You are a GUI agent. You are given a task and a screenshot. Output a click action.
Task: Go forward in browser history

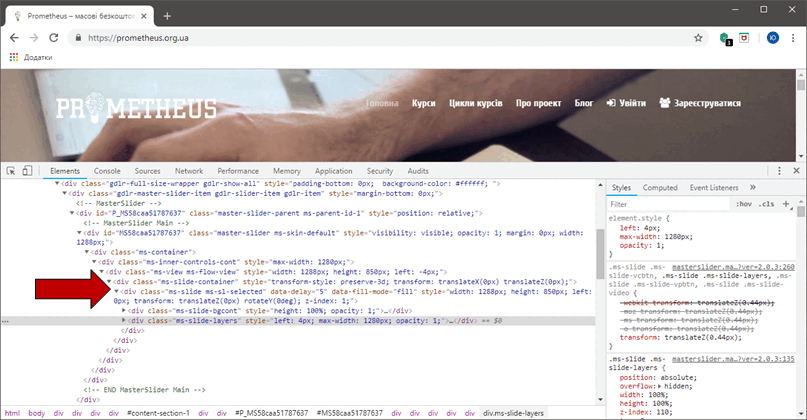(x=34, y=38)
